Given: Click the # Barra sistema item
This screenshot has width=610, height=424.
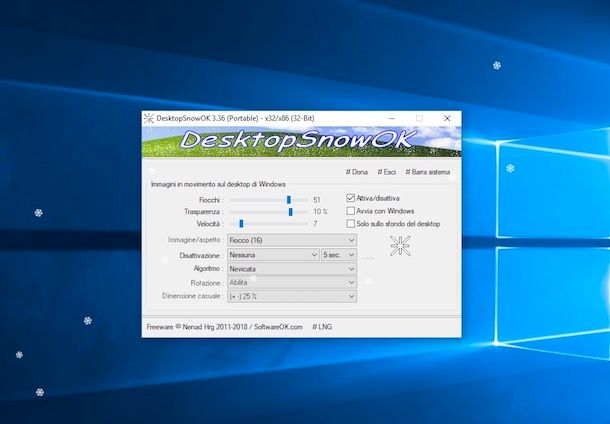Looking at the screenshot, I should pyautogui.click(x=428, y=172).
